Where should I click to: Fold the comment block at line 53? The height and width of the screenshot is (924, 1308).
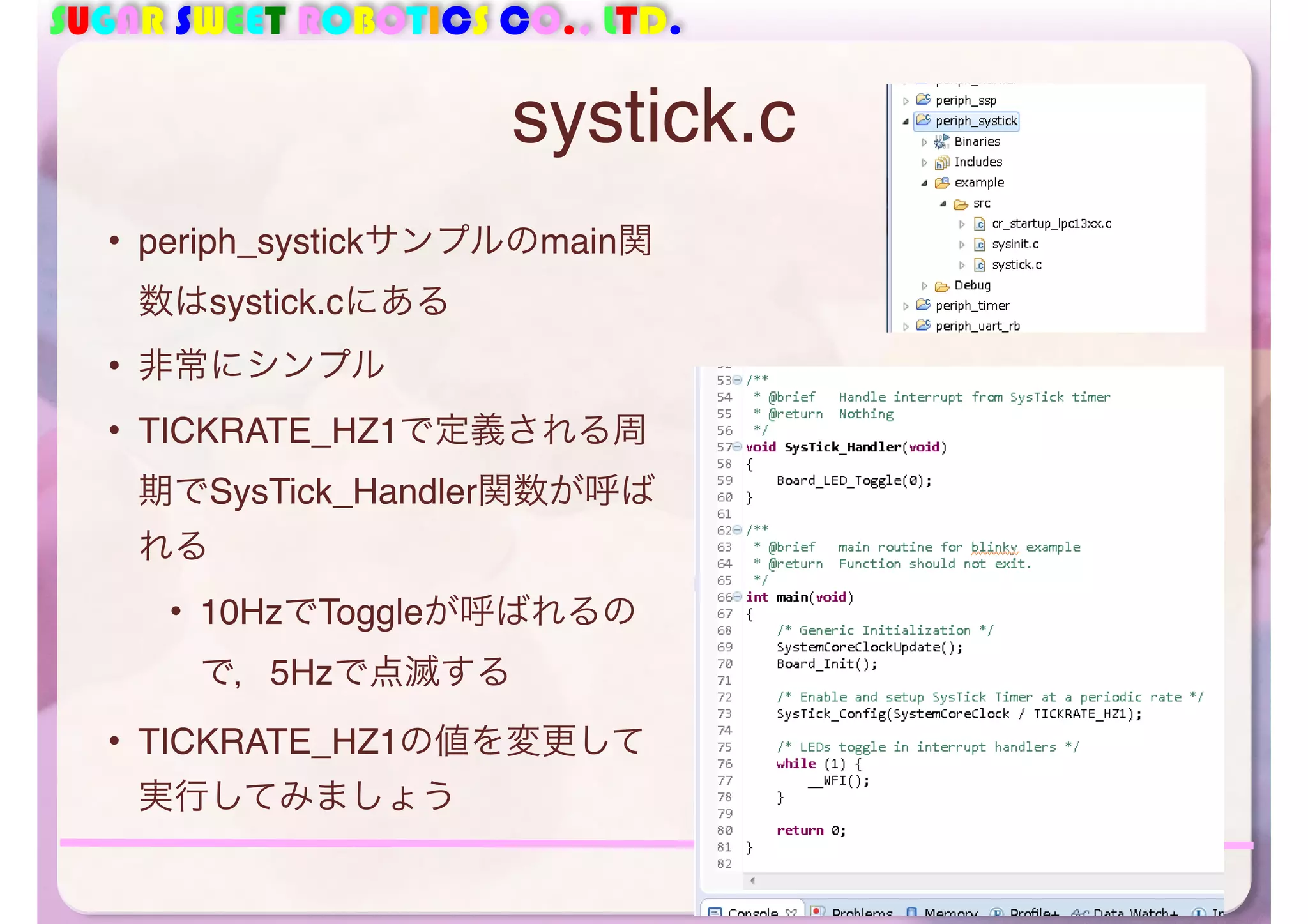[738, 380]
